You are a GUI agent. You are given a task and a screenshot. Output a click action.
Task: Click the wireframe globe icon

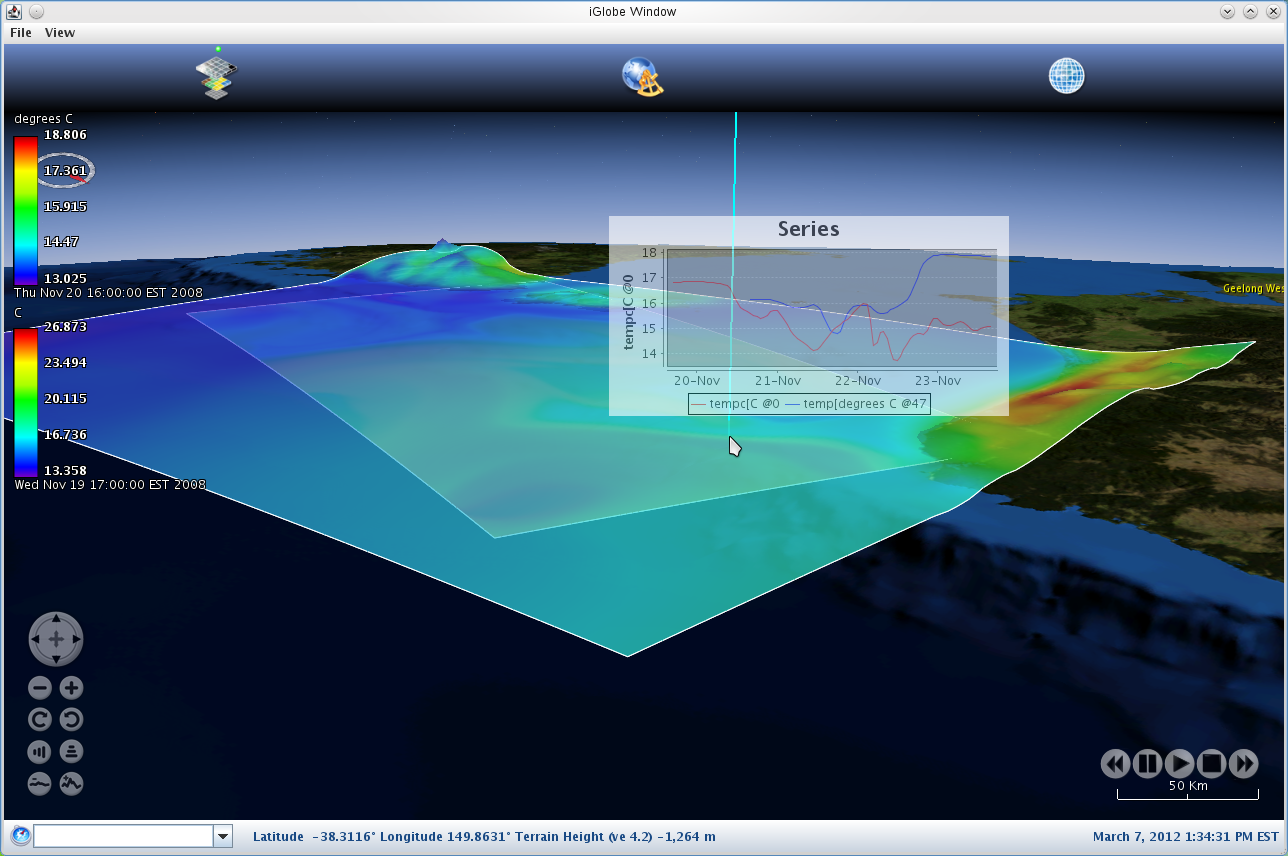pyautogui.click(x=1066, y=76)
